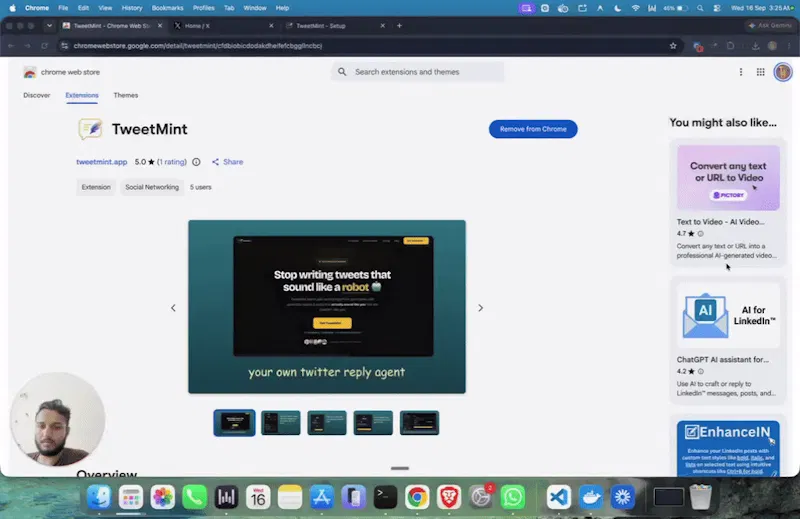Go back in browser history
Screen dimensions: 800x519
(x=11, y=46)
